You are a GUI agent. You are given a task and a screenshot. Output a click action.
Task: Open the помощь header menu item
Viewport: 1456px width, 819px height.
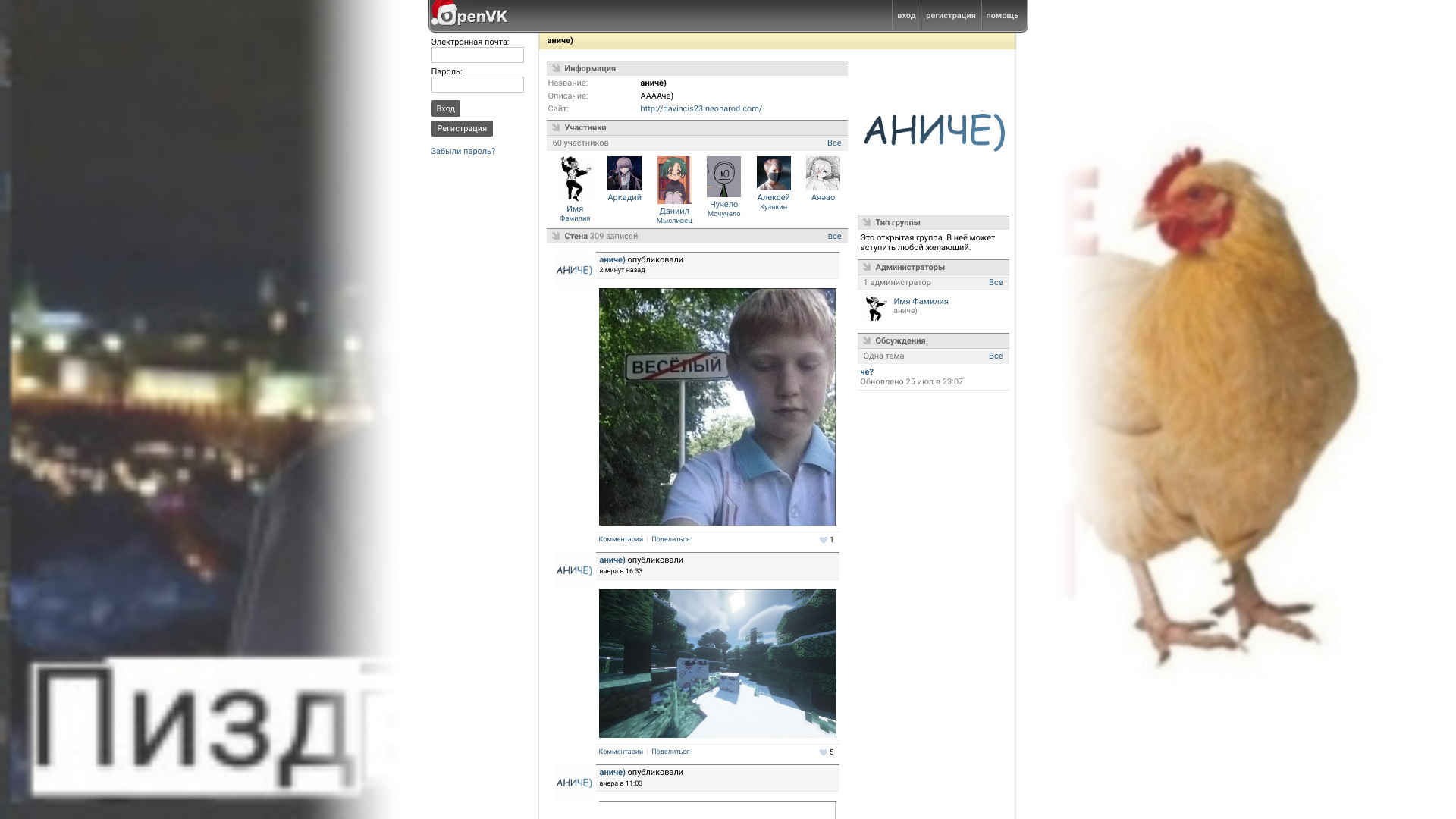[1002, 16]
